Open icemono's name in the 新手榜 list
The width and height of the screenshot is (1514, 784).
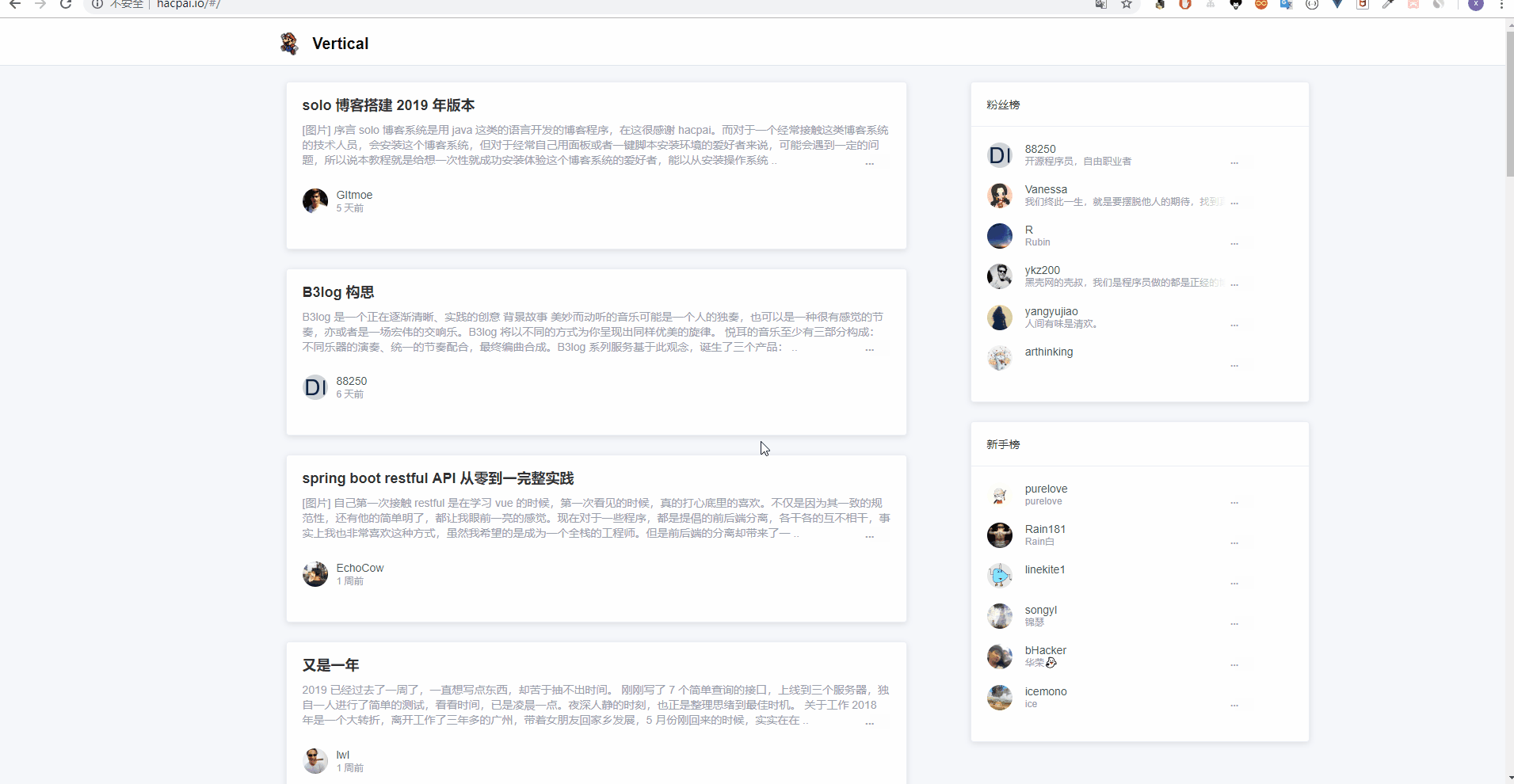(1046, 691)
